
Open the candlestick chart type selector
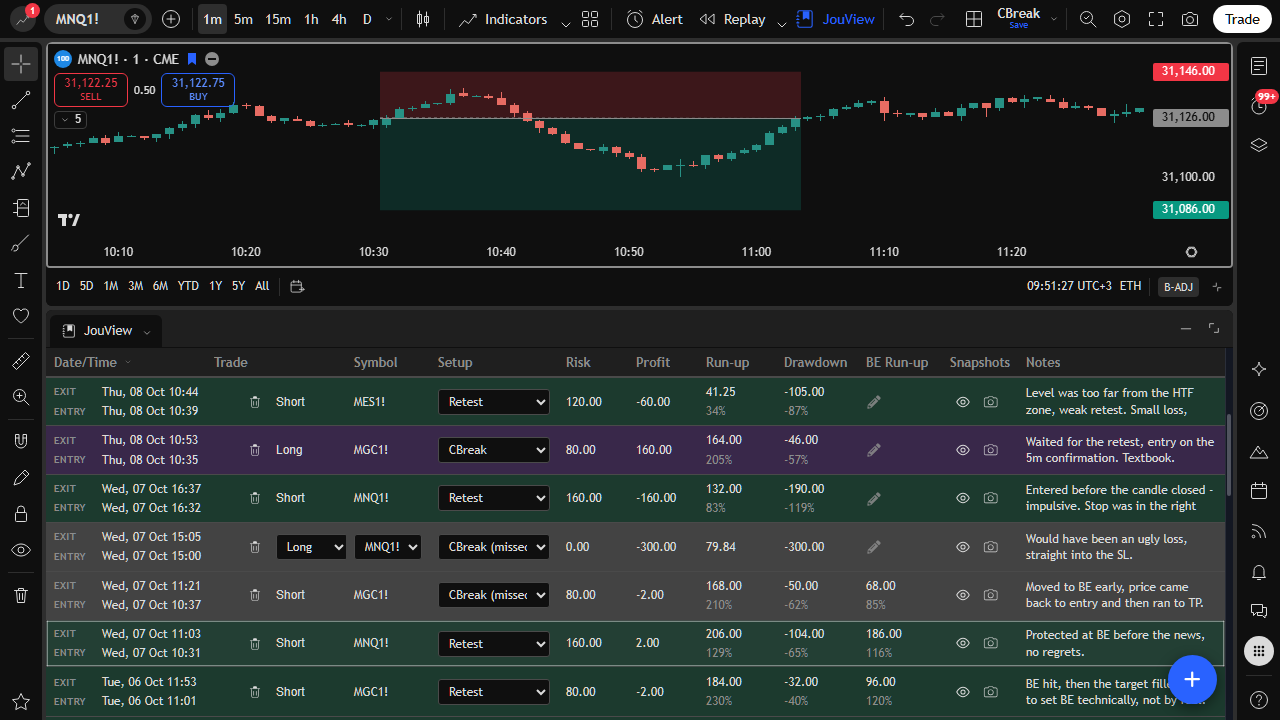click(x=423, y=19)
